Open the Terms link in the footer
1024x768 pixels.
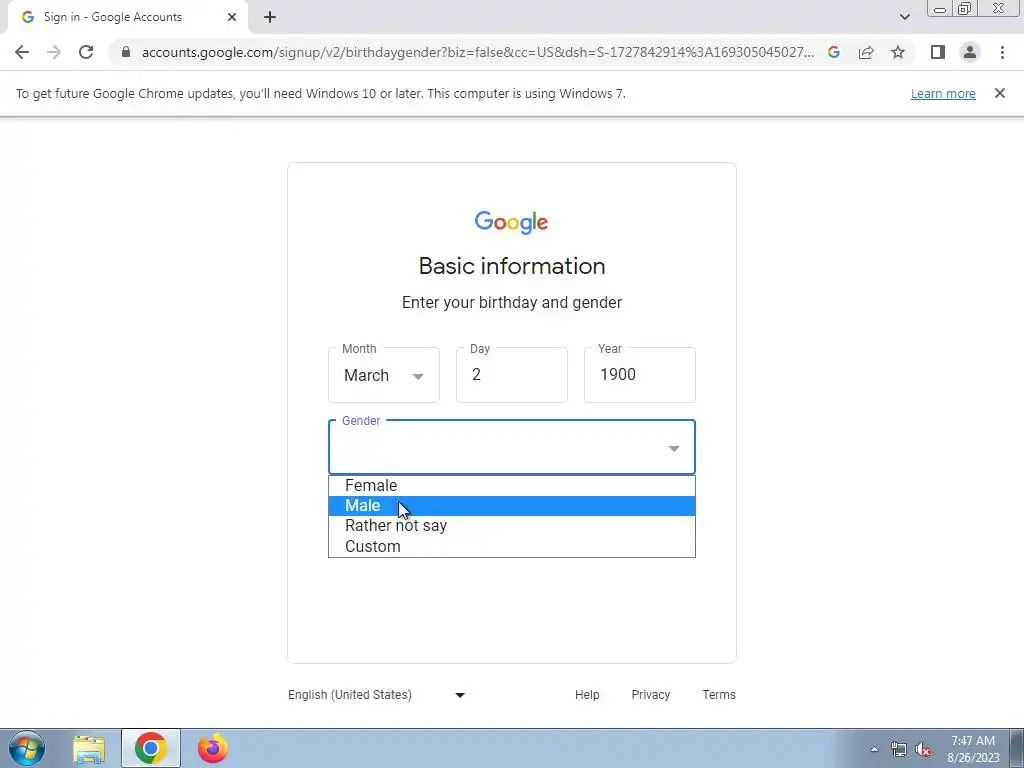(719, 695)
